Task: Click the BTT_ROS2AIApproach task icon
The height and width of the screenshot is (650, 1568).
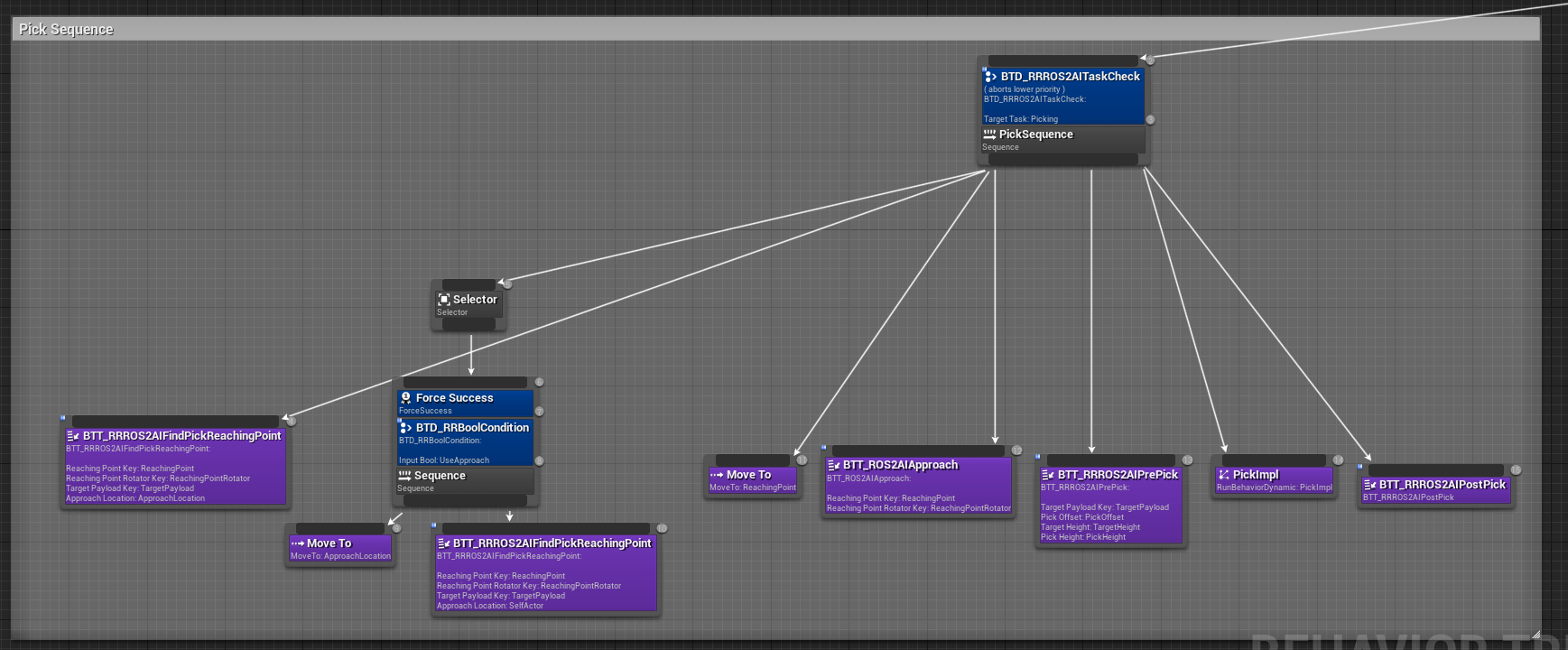Action: [834, 466]
